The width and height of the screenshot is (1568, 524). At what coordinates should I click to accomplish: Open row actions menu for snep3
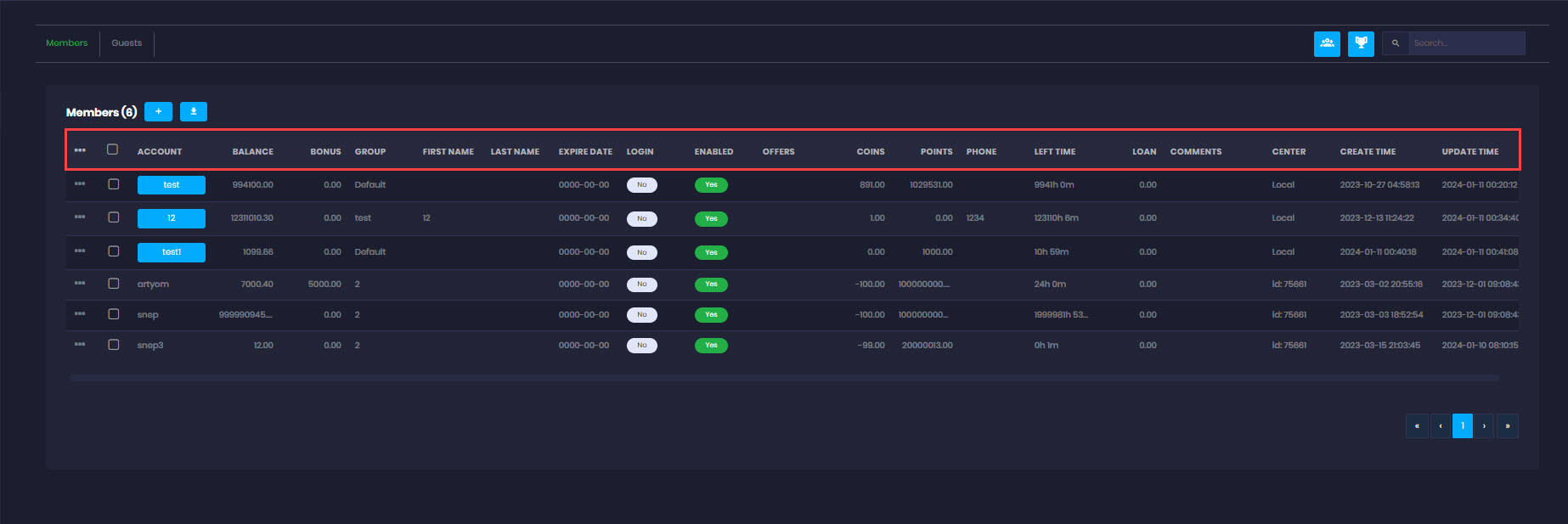click(80, 345)
